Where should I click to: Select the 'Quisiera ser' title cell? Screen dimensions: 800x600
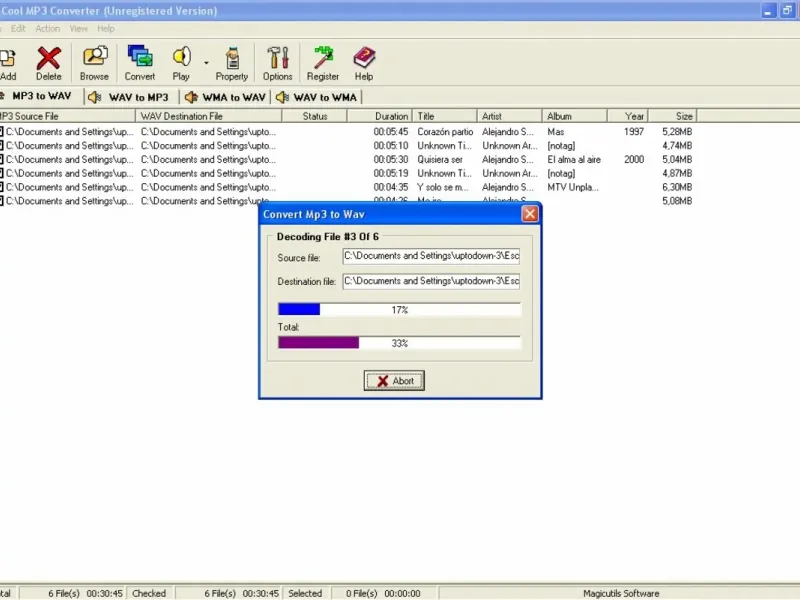[440, 159]
